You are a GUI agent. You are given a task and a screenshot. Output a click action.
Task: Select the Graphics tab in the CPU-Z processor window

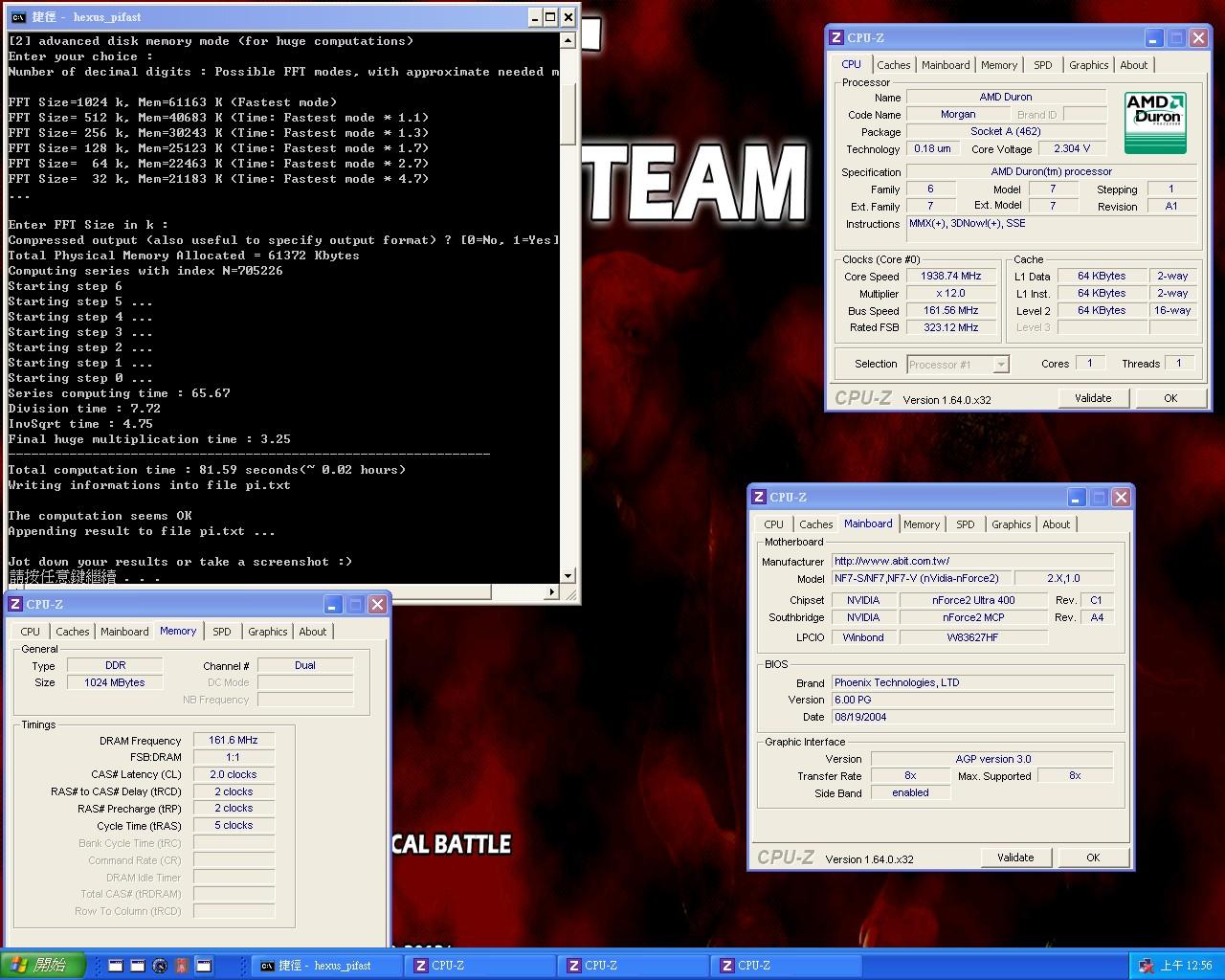1089,65
